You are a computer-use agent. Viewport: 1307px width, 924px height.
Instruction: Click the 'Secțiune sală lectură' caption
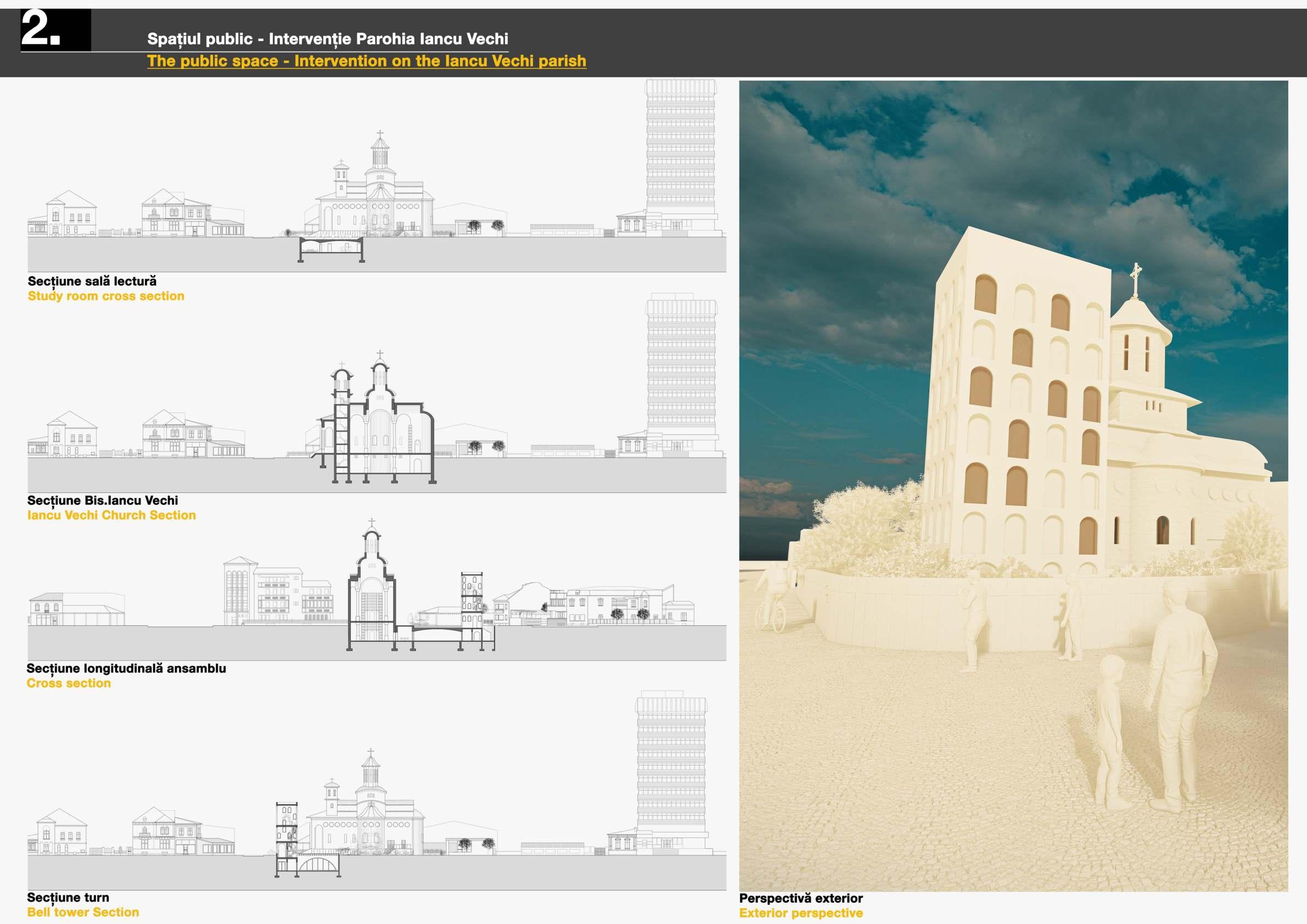(92, 281)
